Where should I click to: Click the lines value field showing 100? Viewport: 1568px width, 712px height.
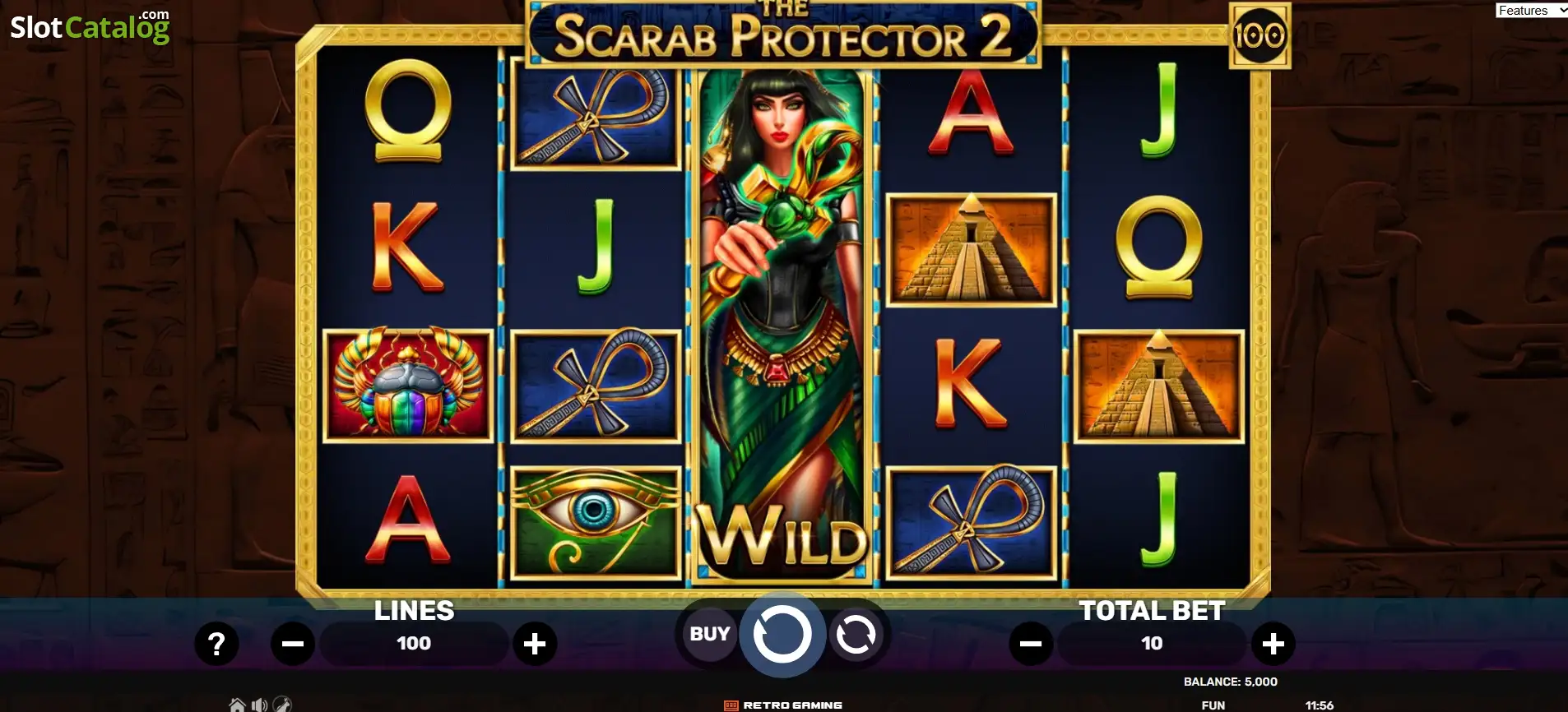coord(414,644)
